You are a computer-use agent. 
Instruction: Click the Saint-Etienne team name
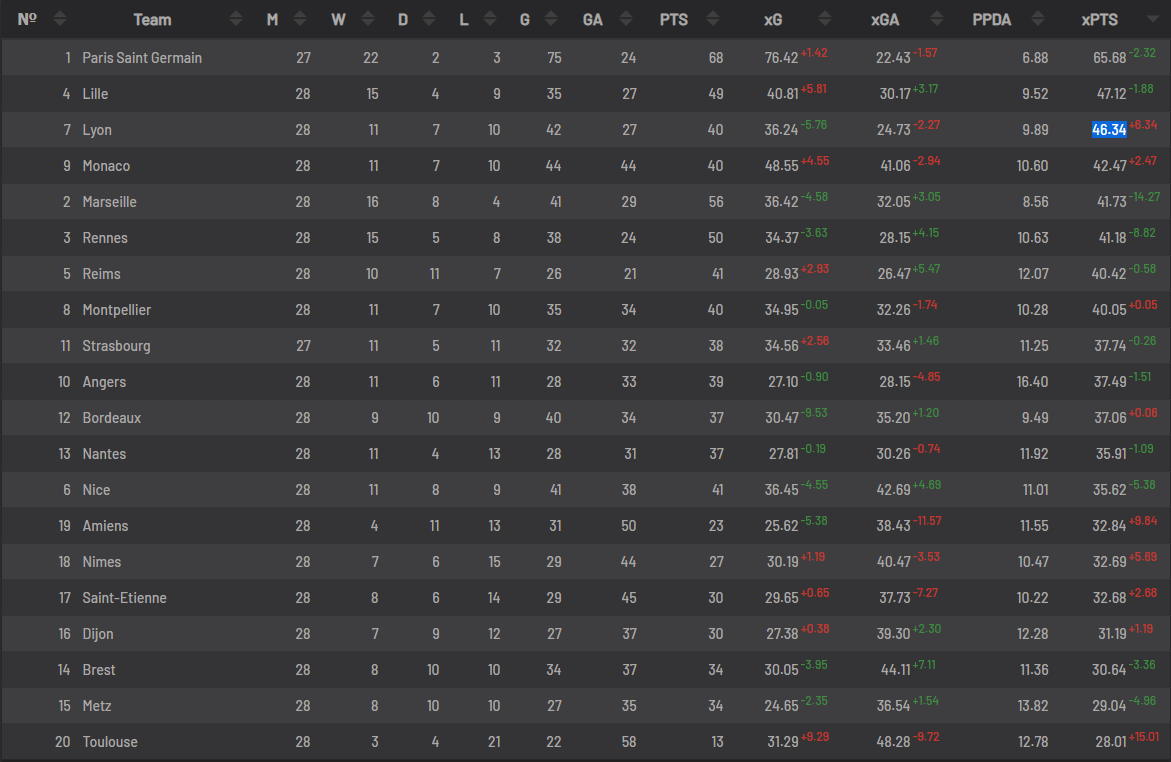point(124,598)
